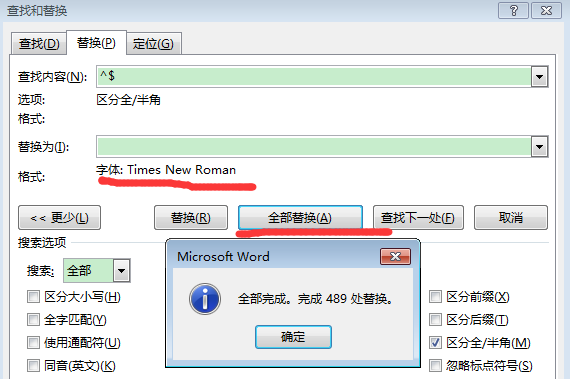Click the blue information icon
The height and width of the screenshot is (379, 570).
205,299
